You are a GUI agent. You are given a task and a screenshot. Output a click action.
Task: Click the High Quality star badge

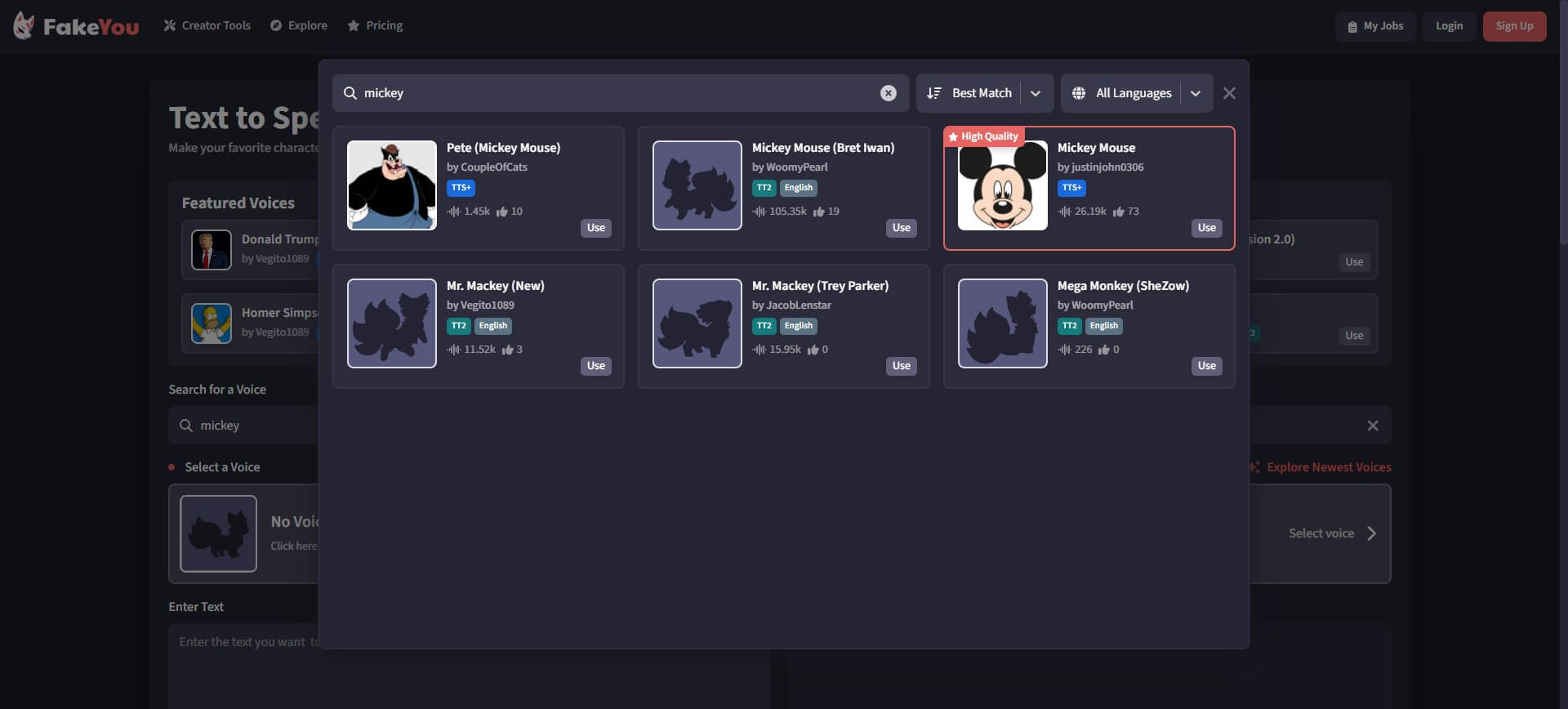[984, 136]
